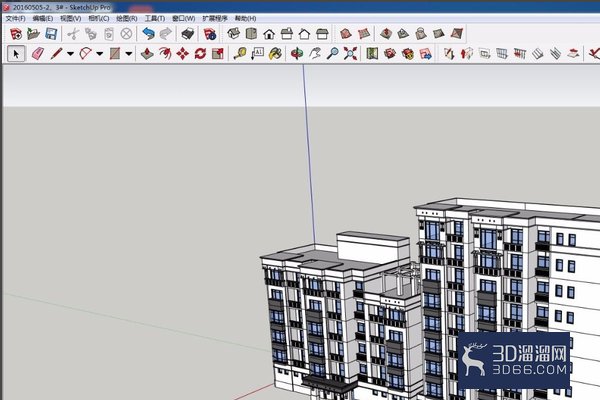The width and height of the screenshot is (600, 400).
Task: Select the Sandbox Smoove tool
Action: coord(386,34)
